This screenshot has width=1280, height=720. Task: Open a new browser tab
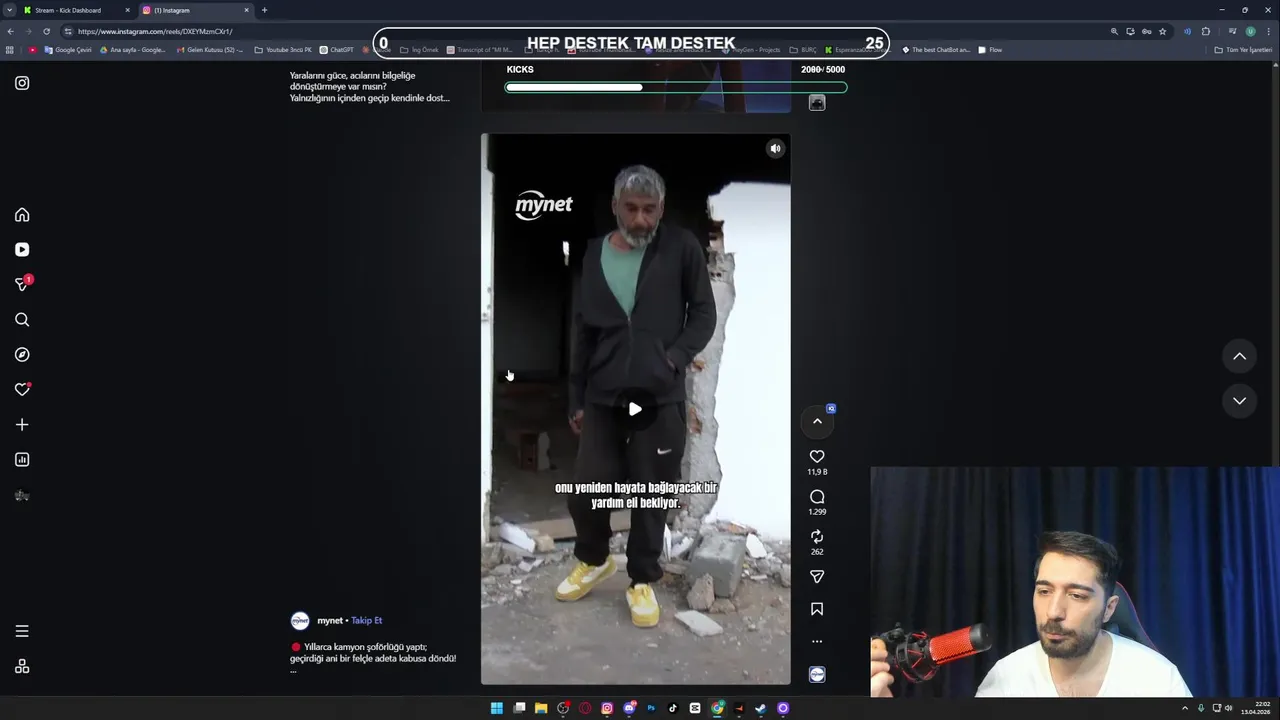coord(264,10)
